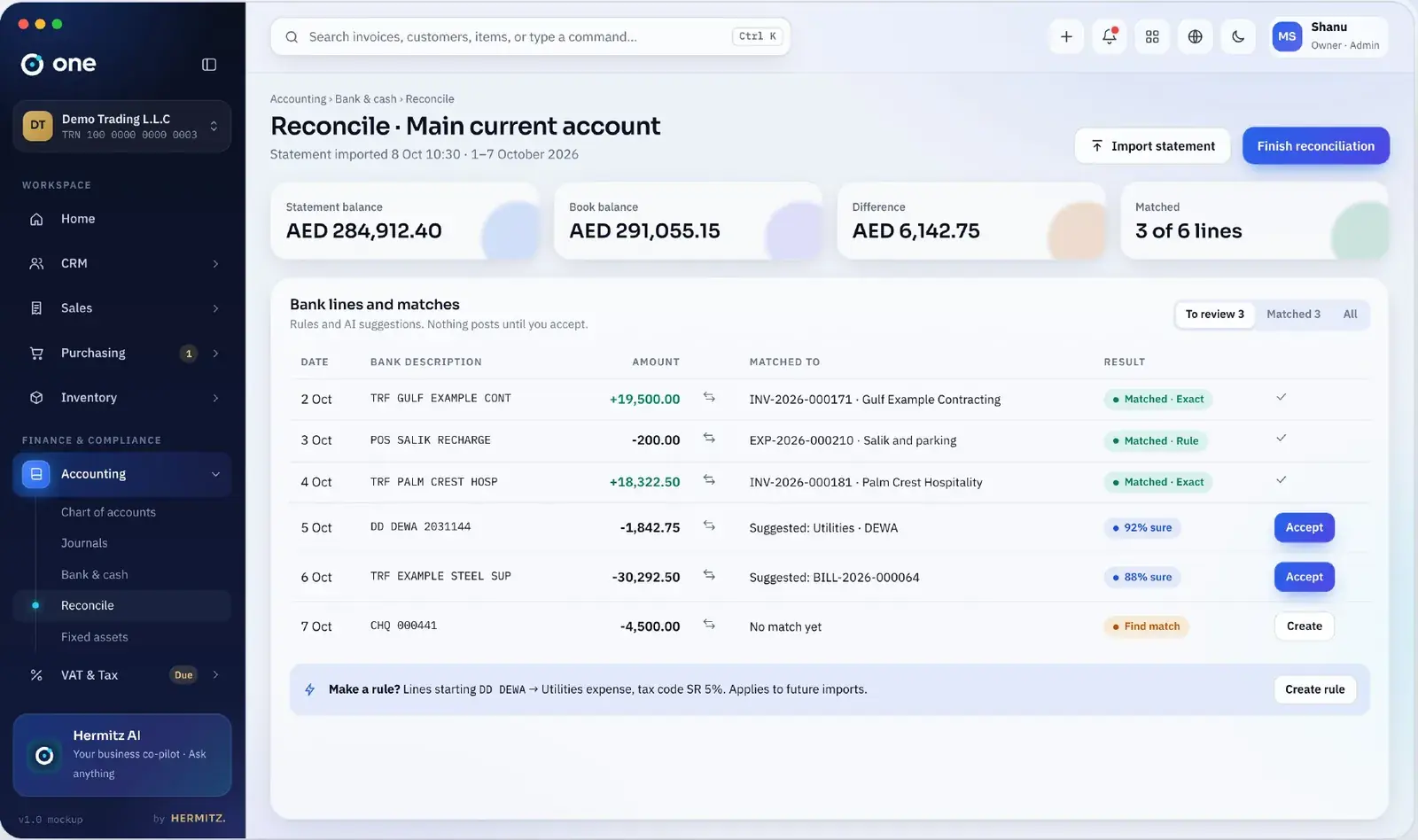1418x840 pixels.
Task: Click the swap arrows on the 2 Oct row
Action: click(x=709, y=397)
